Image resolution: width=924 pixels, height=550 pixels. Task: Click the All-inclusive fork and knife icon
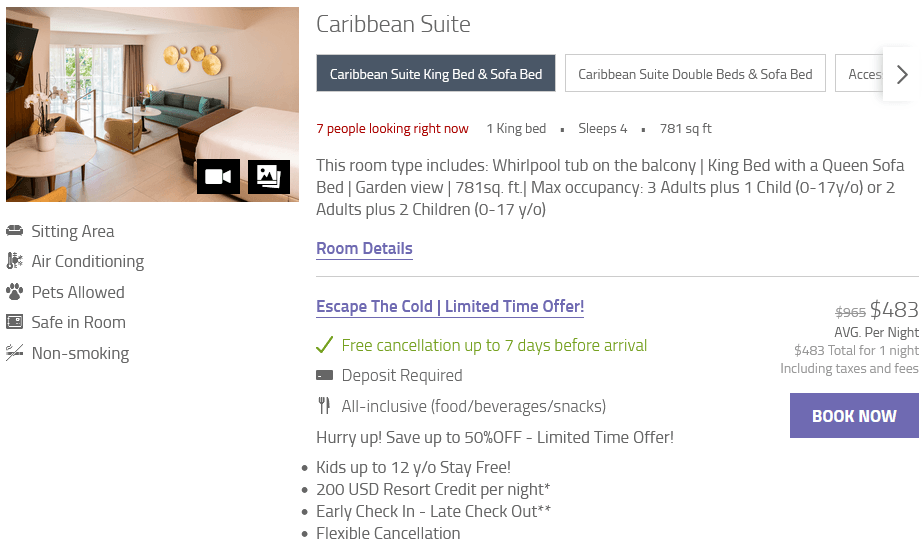tap(324, 406)
